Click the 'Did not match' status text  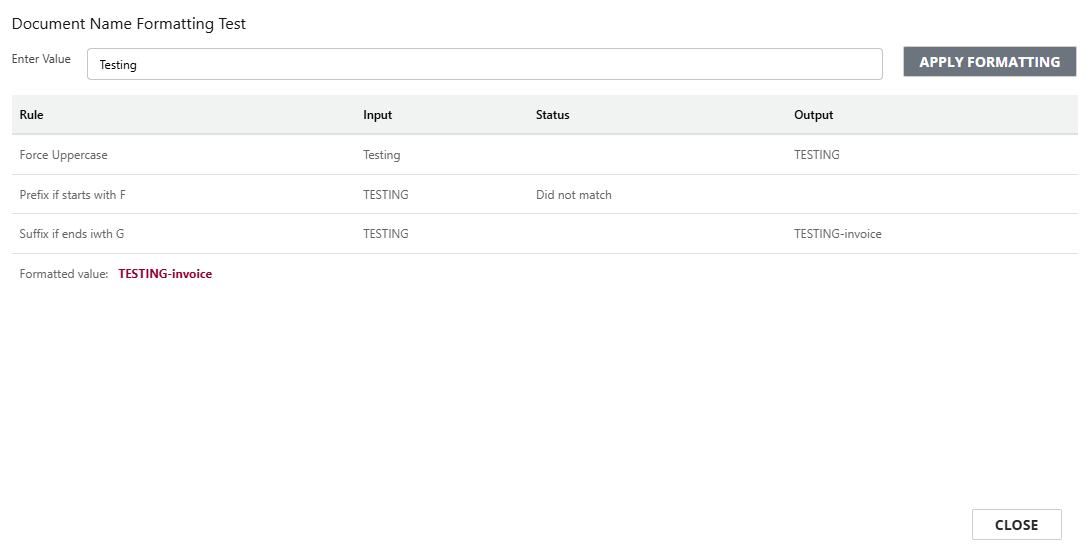coord(573,195)
